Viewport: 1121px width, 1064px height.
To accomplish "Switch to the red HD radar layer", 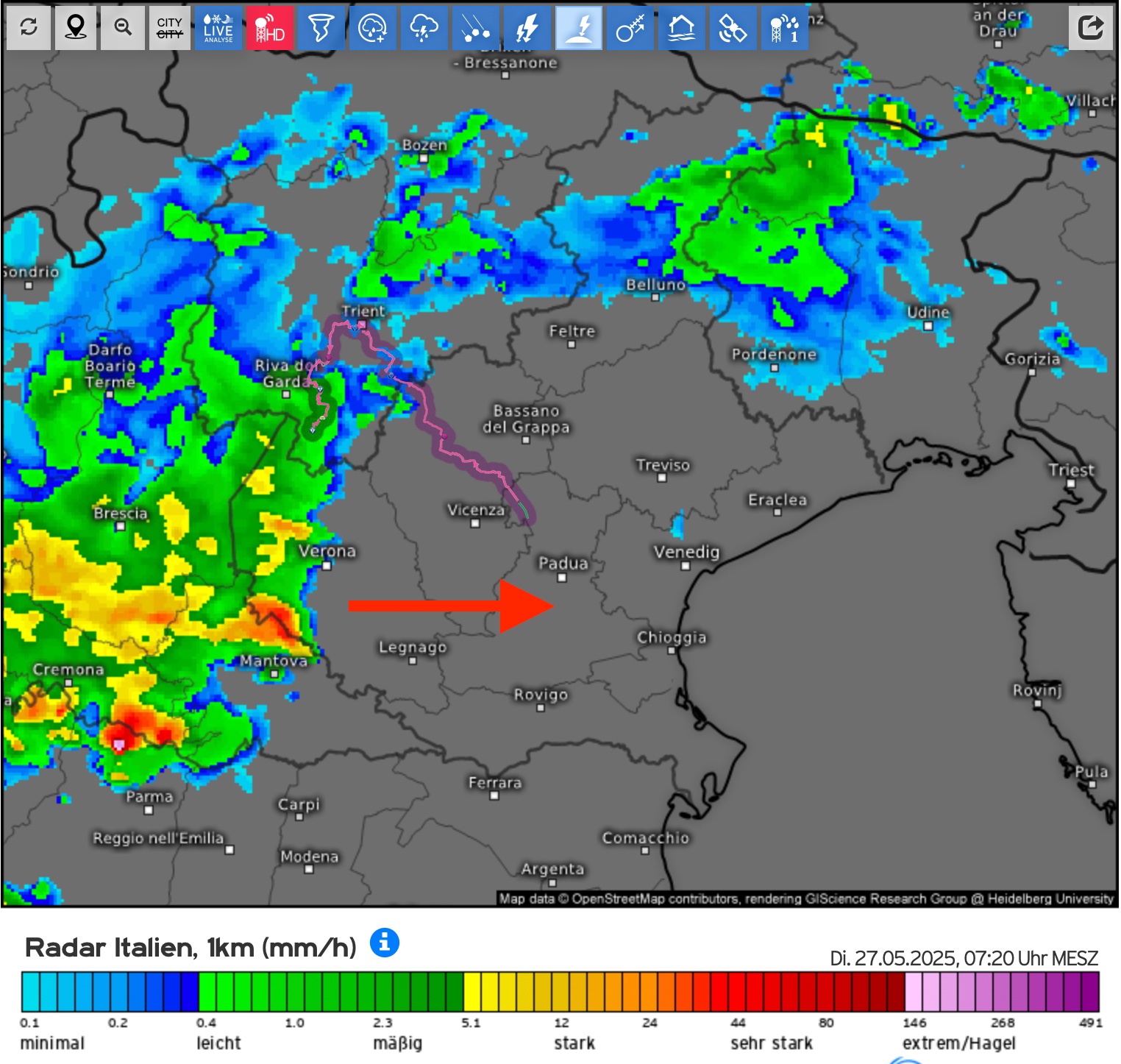I will click(x=269, y=28).
